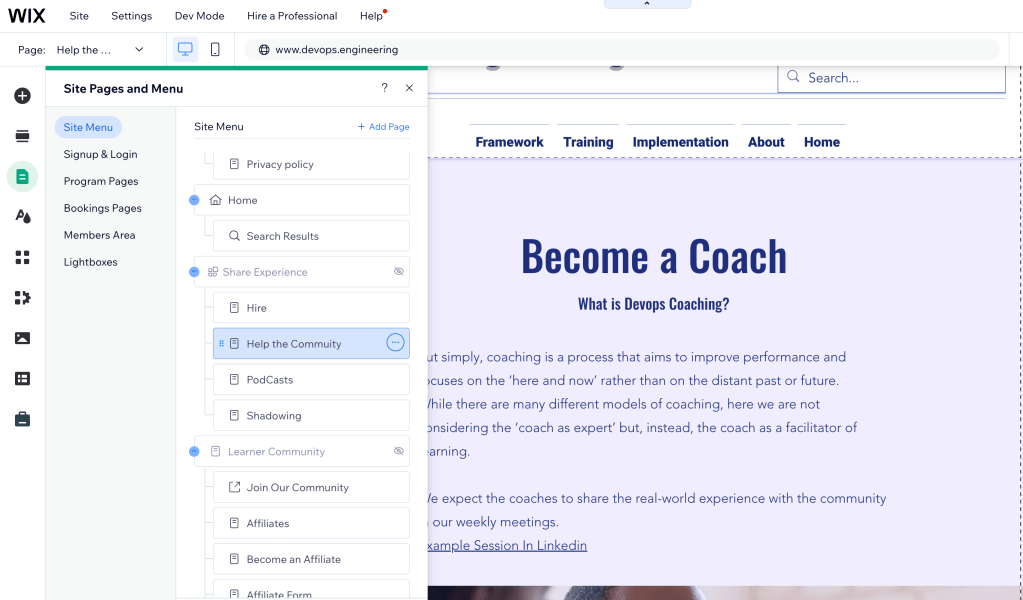1023x600 pixels.
Task: Open Hire a Professional menu
Action: tap(292, 16)
